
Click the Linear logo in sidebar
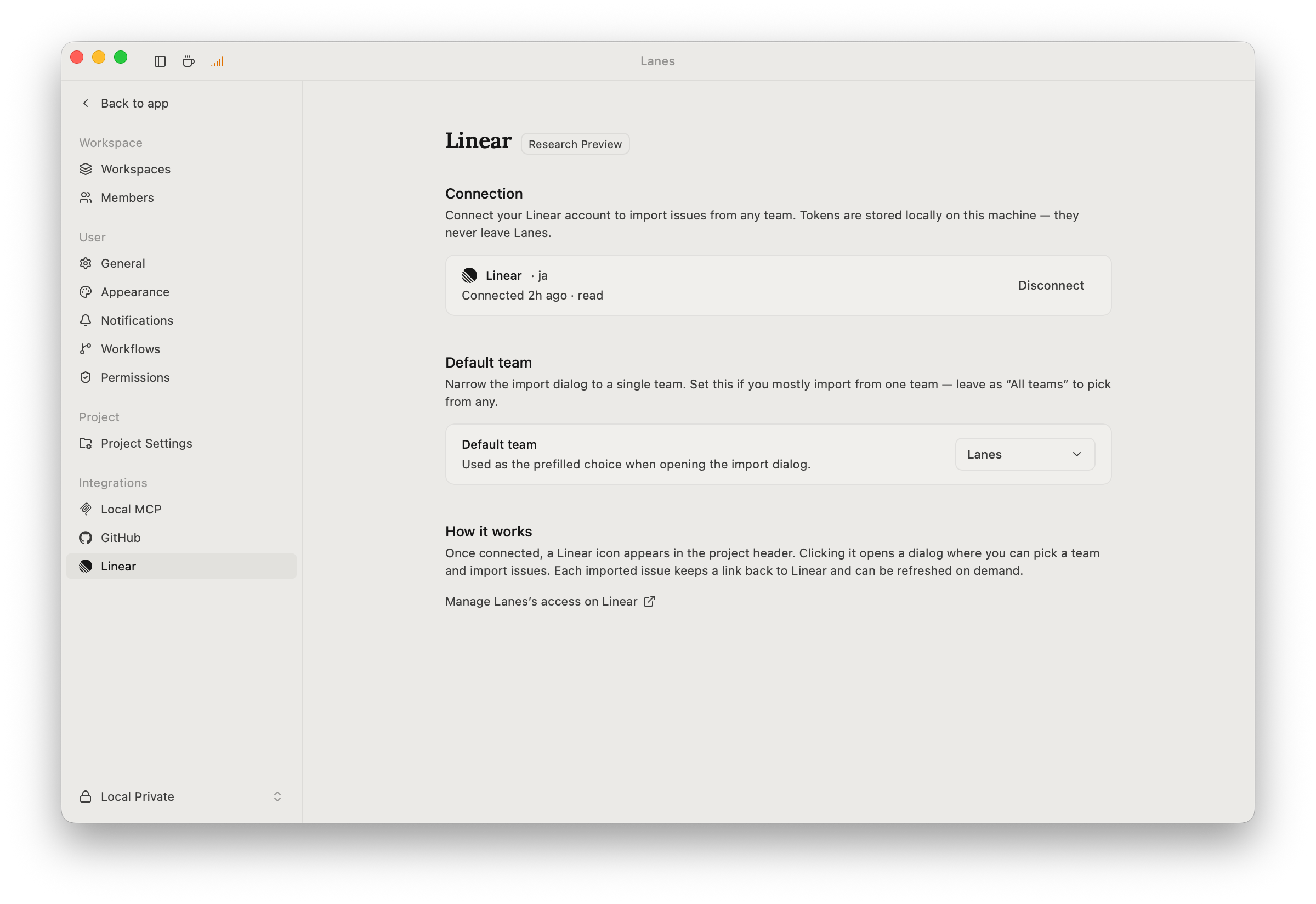point(86,567)
